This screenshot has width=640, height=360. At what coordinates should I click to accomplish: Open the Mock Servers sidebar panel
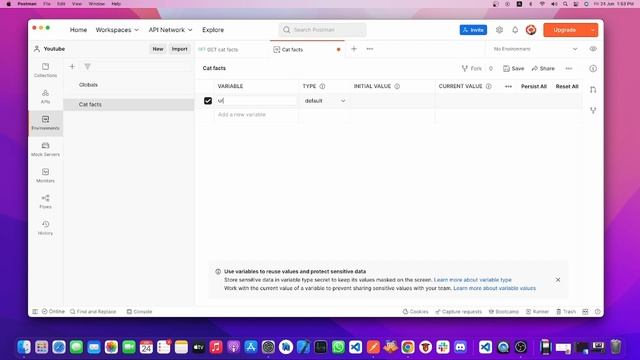(x=45, y=149)
